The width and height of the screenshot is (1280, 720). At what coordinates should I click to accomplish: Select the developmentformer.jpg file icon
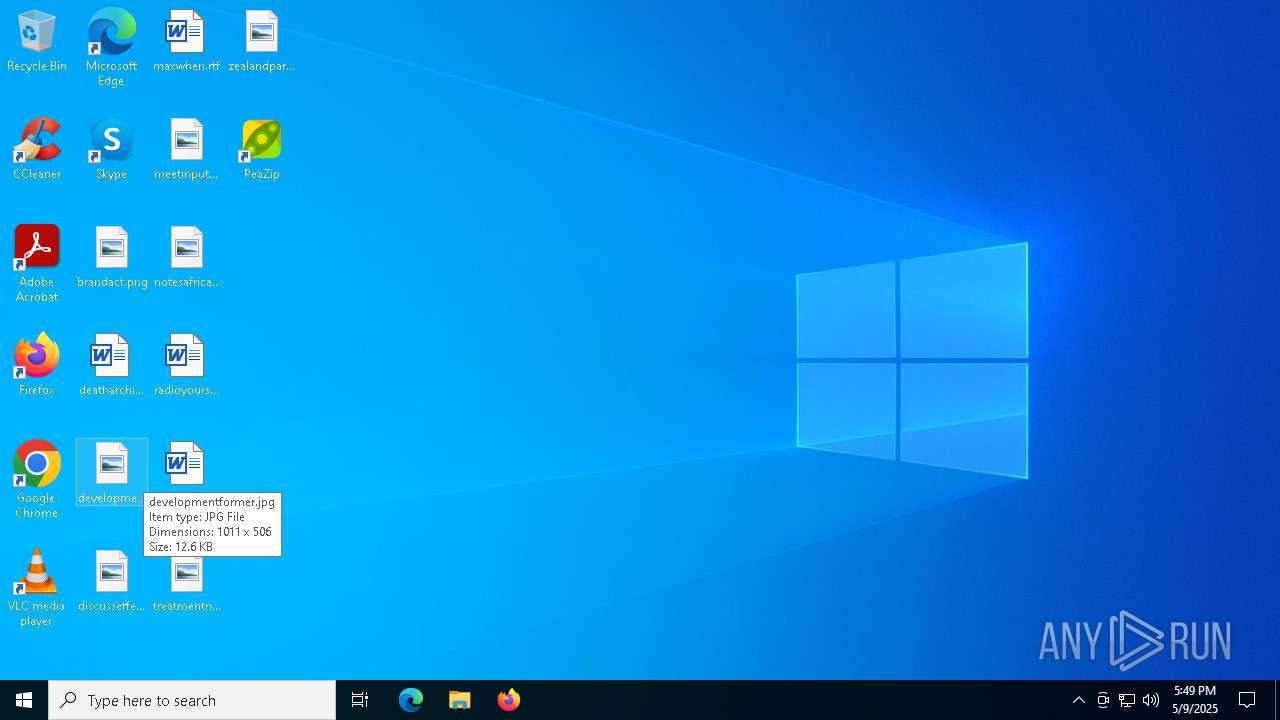point(111,472)
